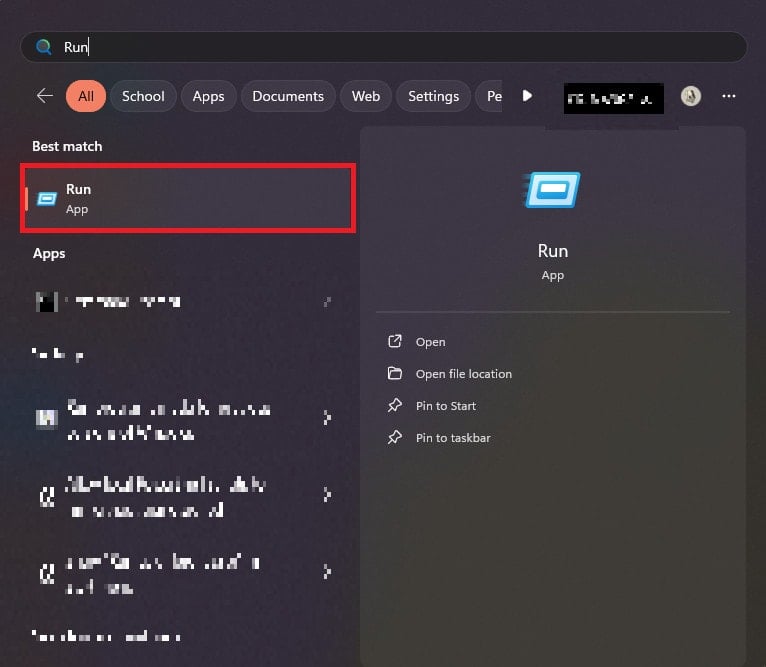The width and height of the screenshot is (766, 667).
Task: Open the user profile avatar
Action: point(691,96)
